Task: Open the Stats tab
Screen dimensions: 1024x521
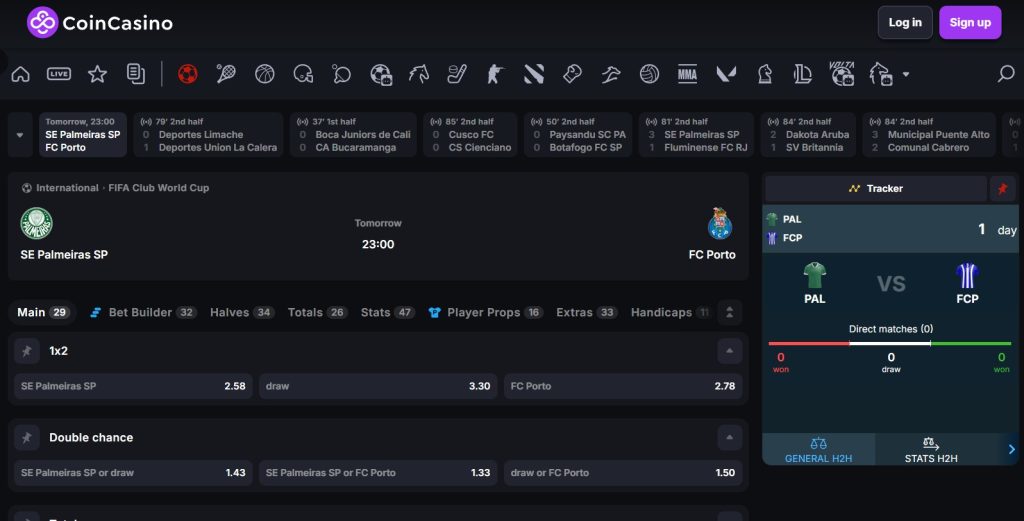Action: click(x=388, y=313)
